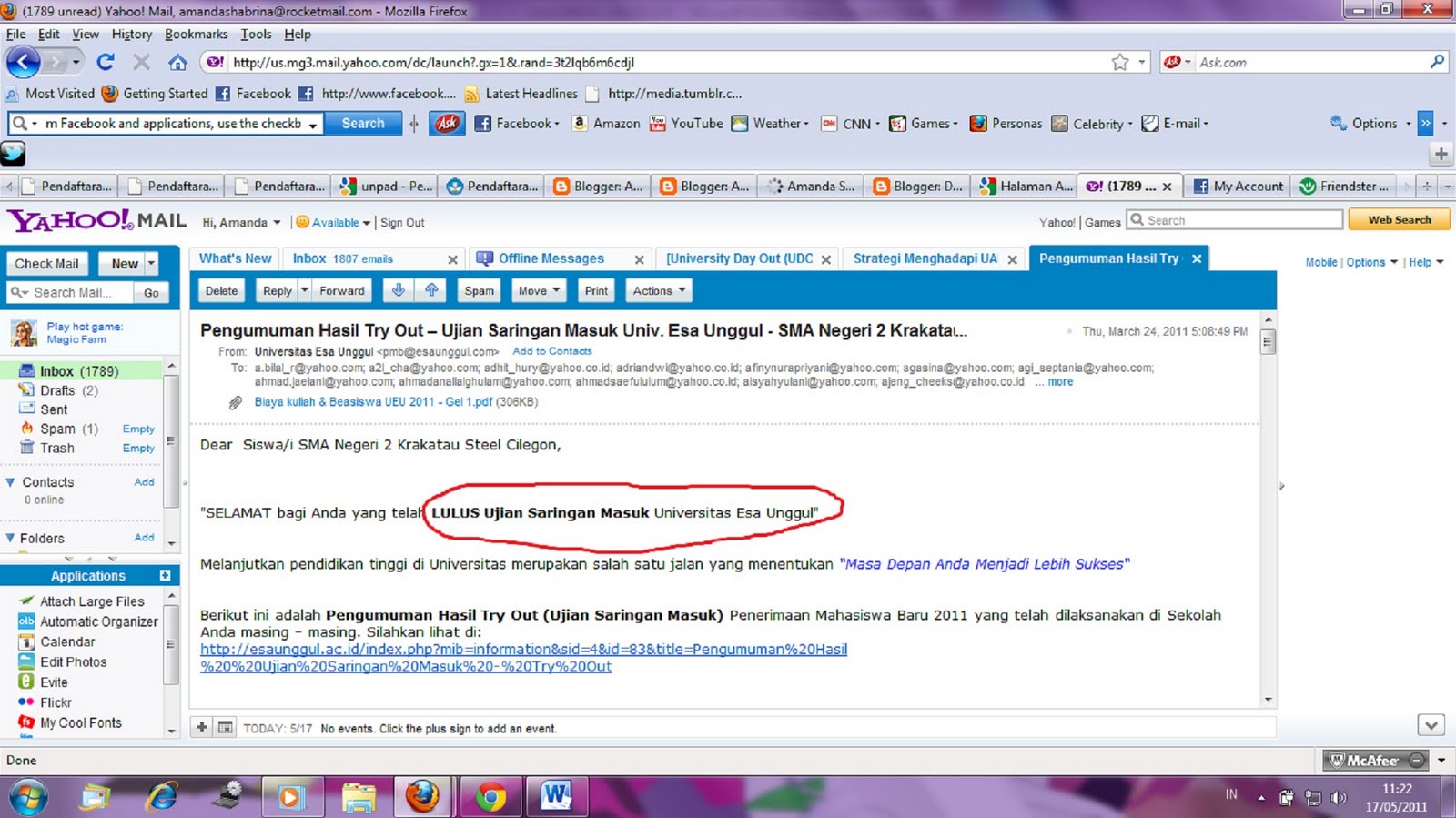Open the Bookmarks menu
Image resolution: width=1456 pixels, height=818 pixels.
[197, 34]
